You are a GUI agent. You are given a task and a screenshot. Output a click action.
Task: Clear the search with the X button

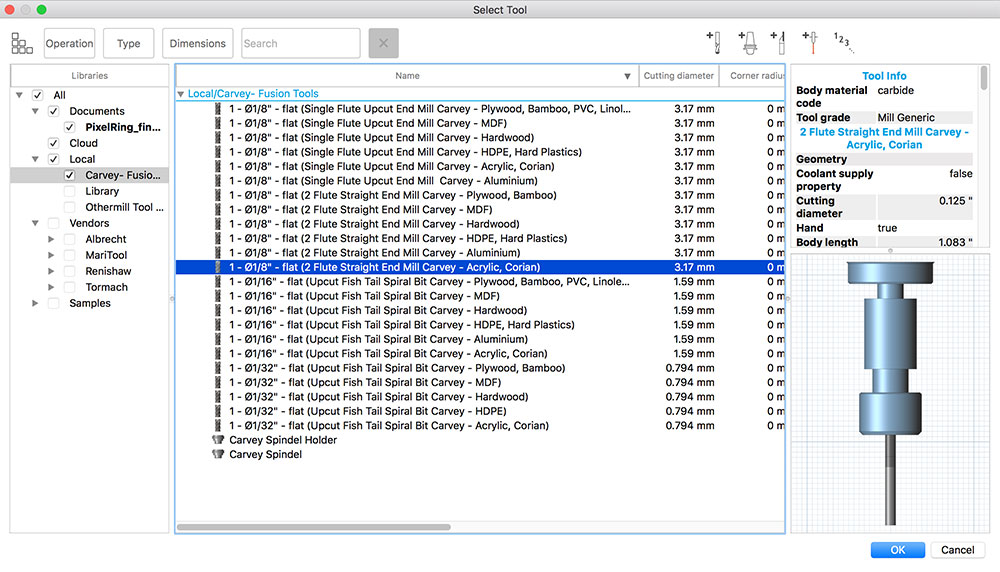(383, 43)
